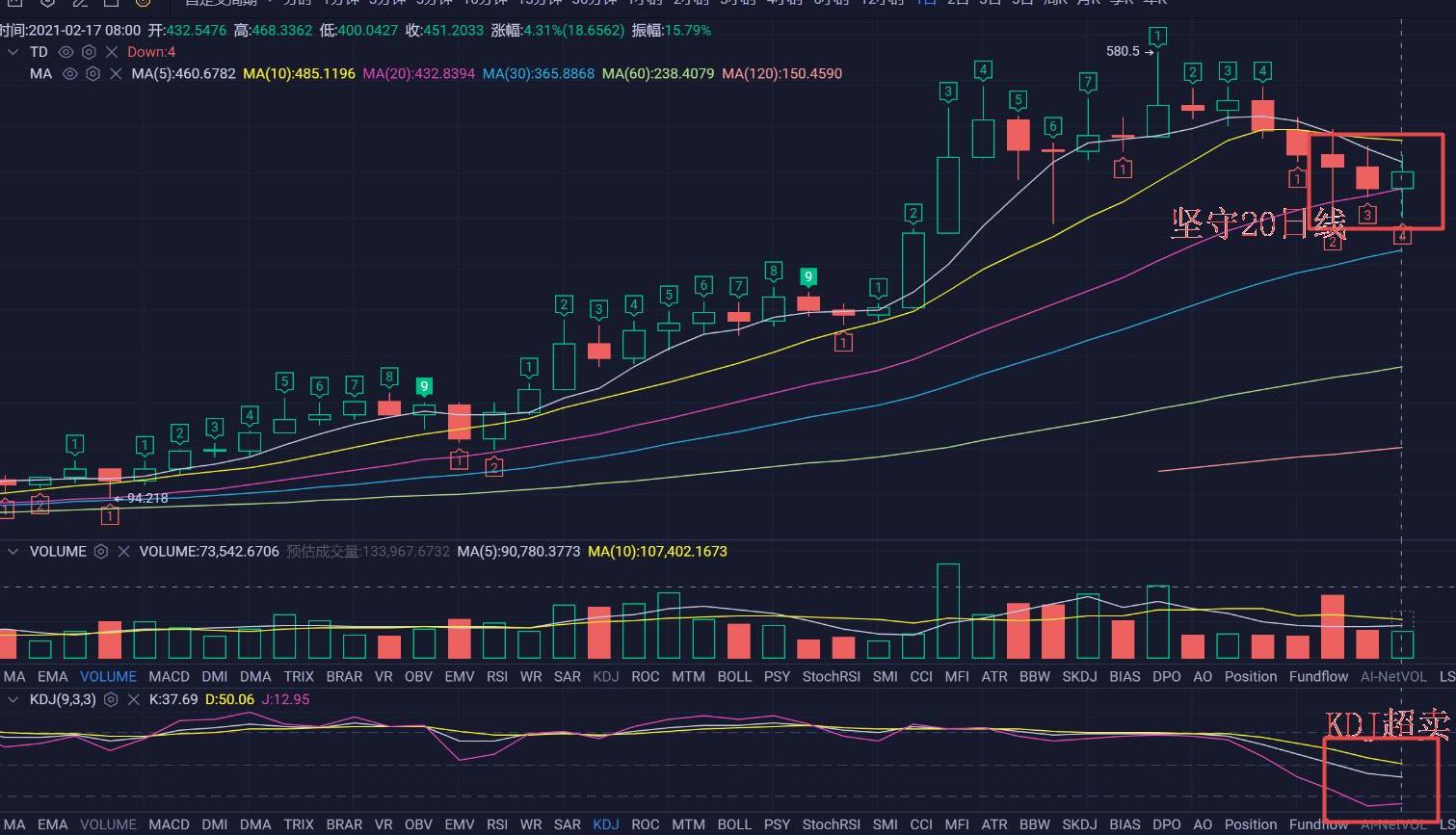Remove the TD indicator from chart

112,52
